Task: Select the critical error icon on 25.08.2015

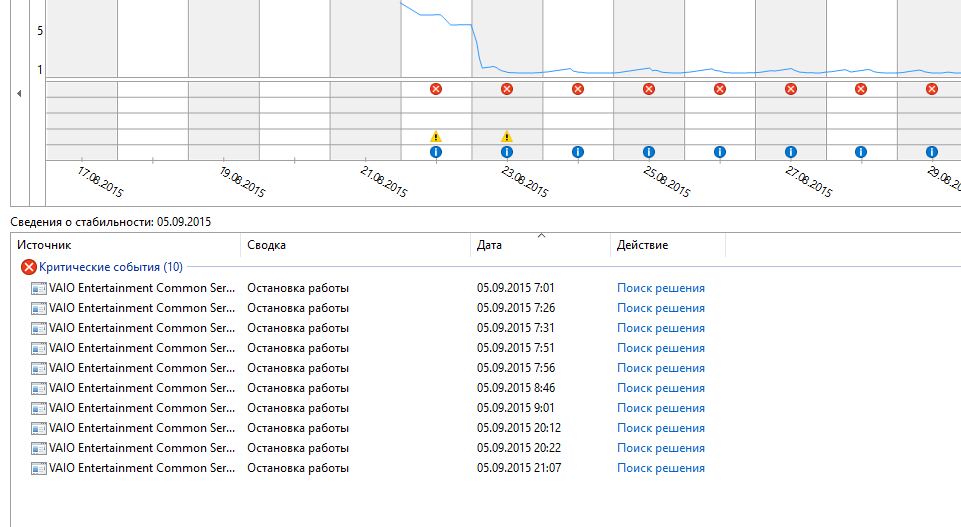Action: (648, 89)
